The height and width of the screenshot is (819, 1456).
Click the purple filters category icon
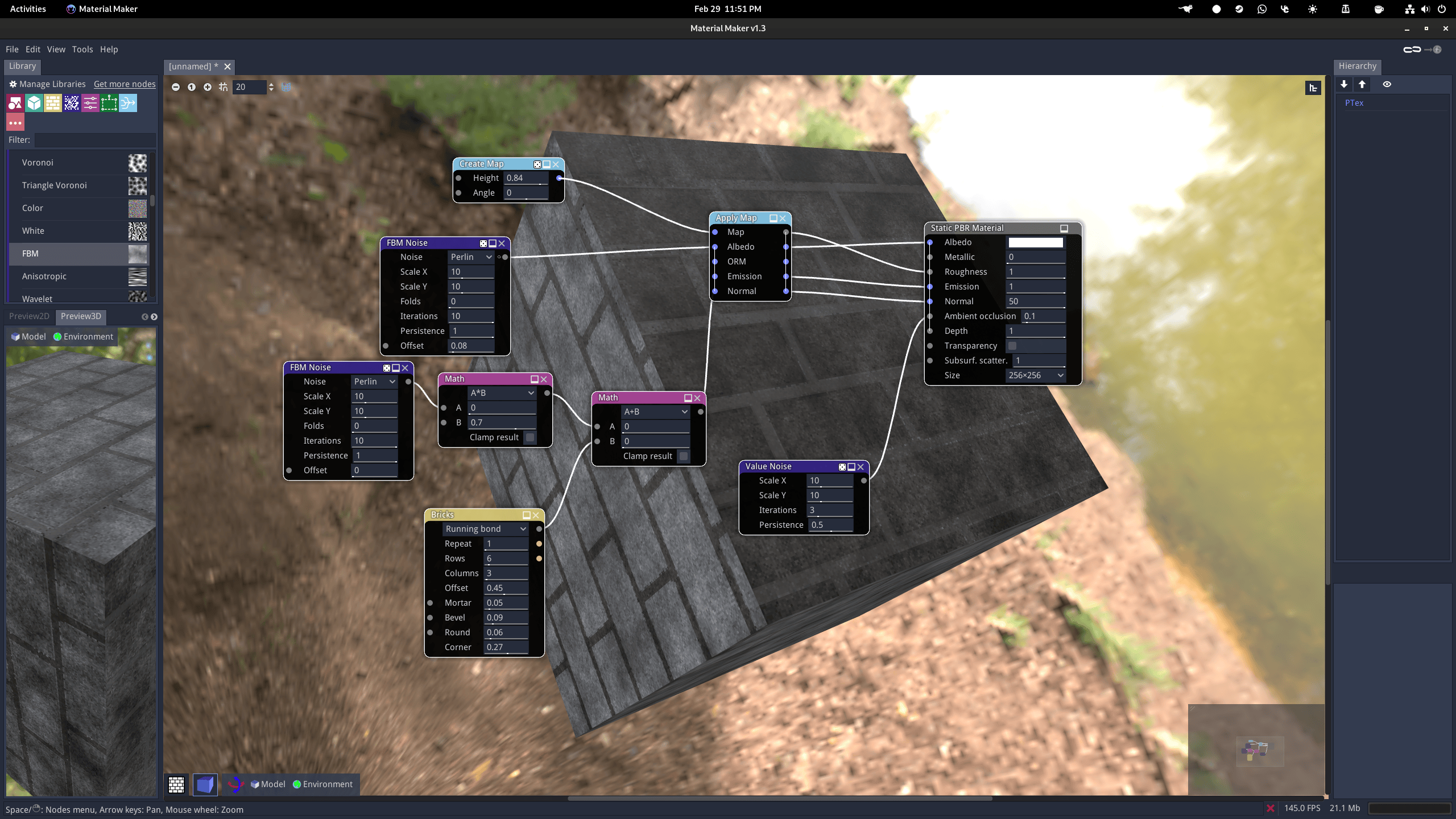90,103
